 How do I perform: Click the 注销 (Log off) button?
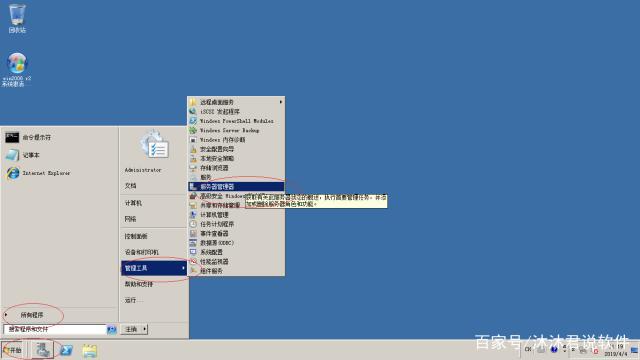pyautogui.click(x=131, y=329)
